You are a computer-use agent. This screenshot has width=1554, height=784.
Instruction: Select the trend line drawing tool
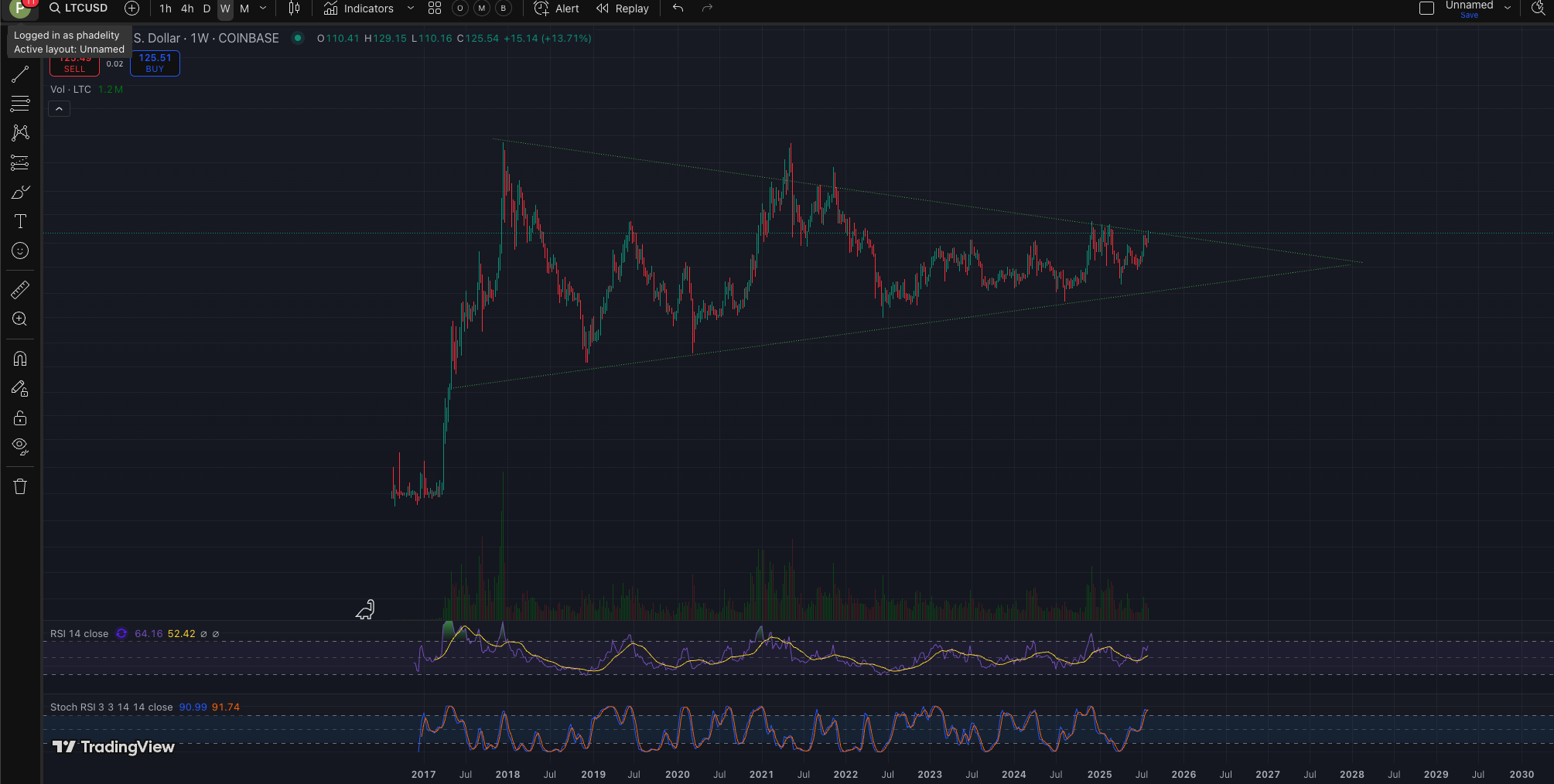(x=20, y=74)
